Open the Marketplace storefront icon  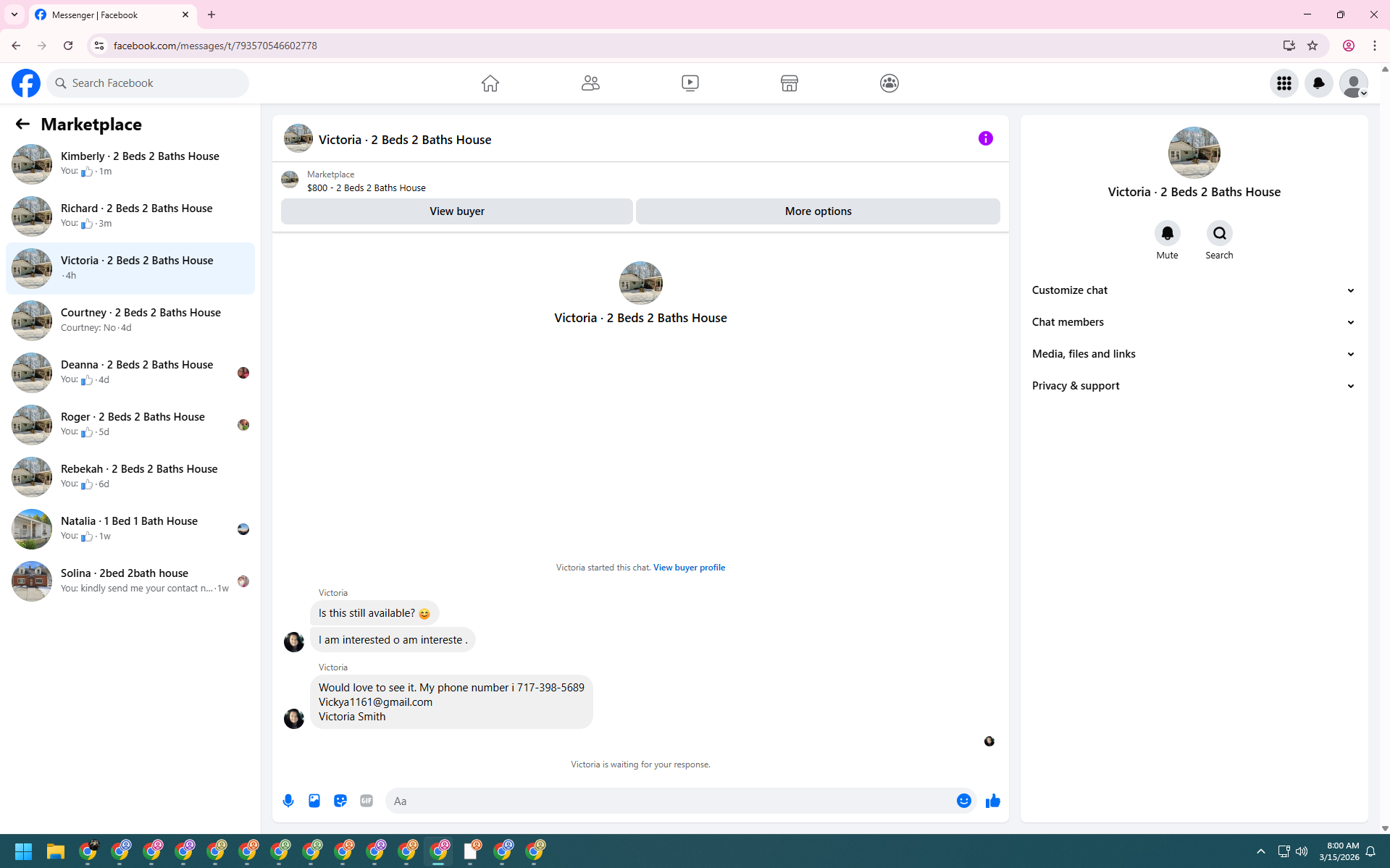(790, 83)
